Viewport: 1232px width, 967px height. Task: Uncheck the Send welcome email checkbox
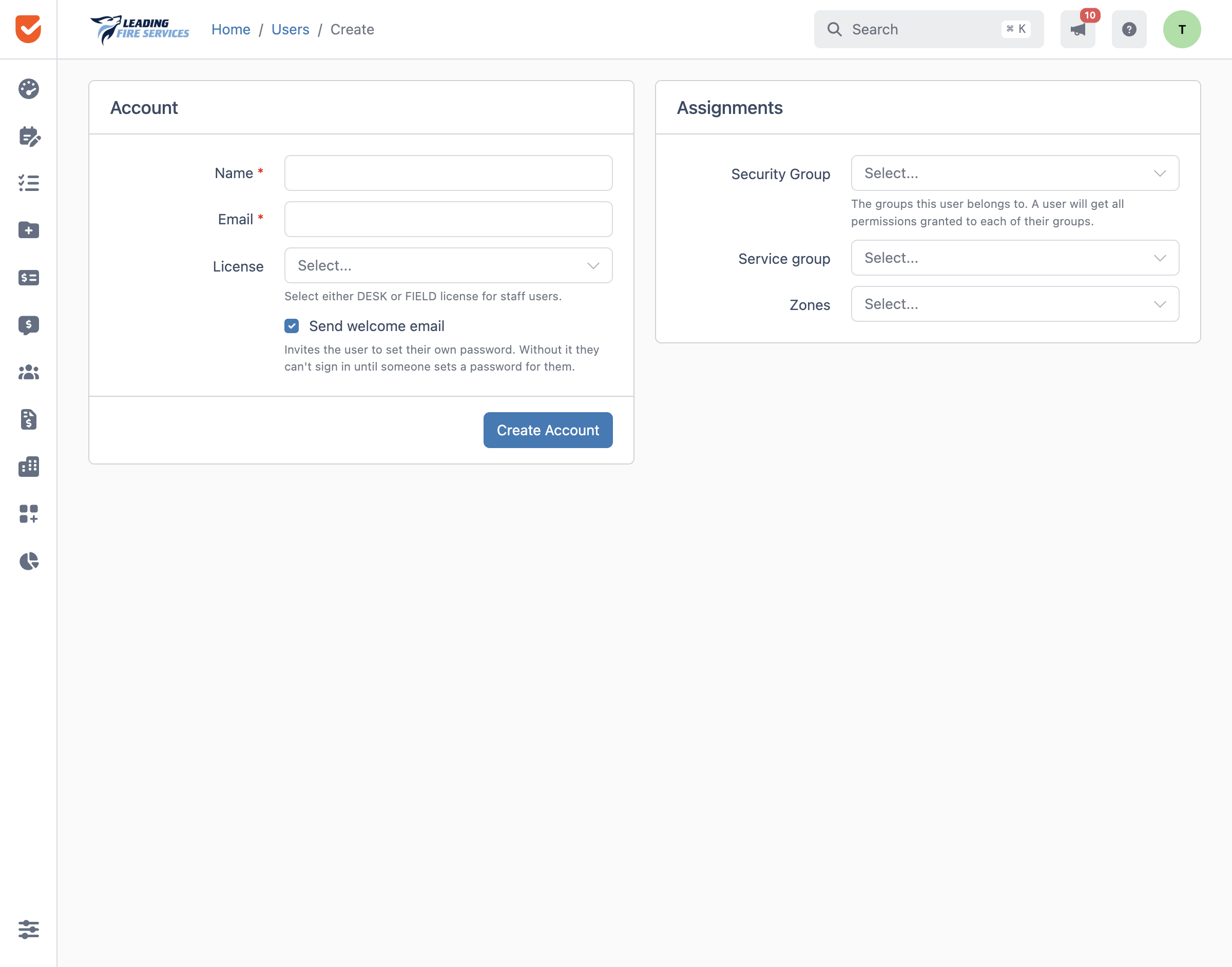[x=292, y=325]
